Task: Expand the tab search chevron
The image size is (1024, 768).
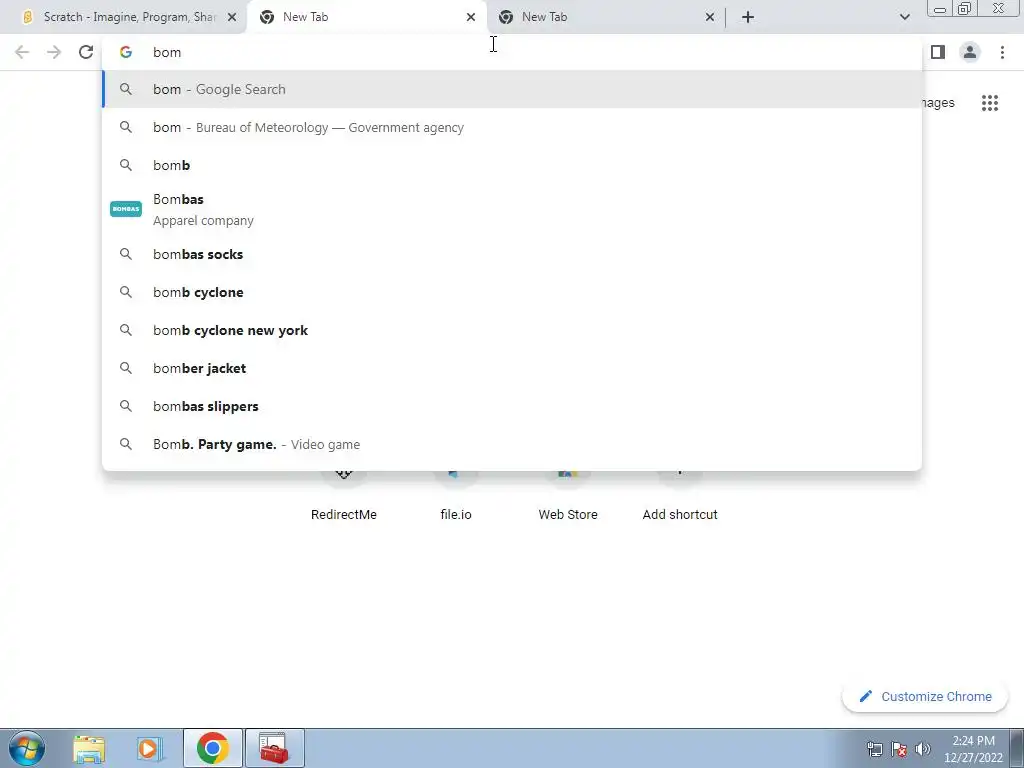Action: pos(904,17)
